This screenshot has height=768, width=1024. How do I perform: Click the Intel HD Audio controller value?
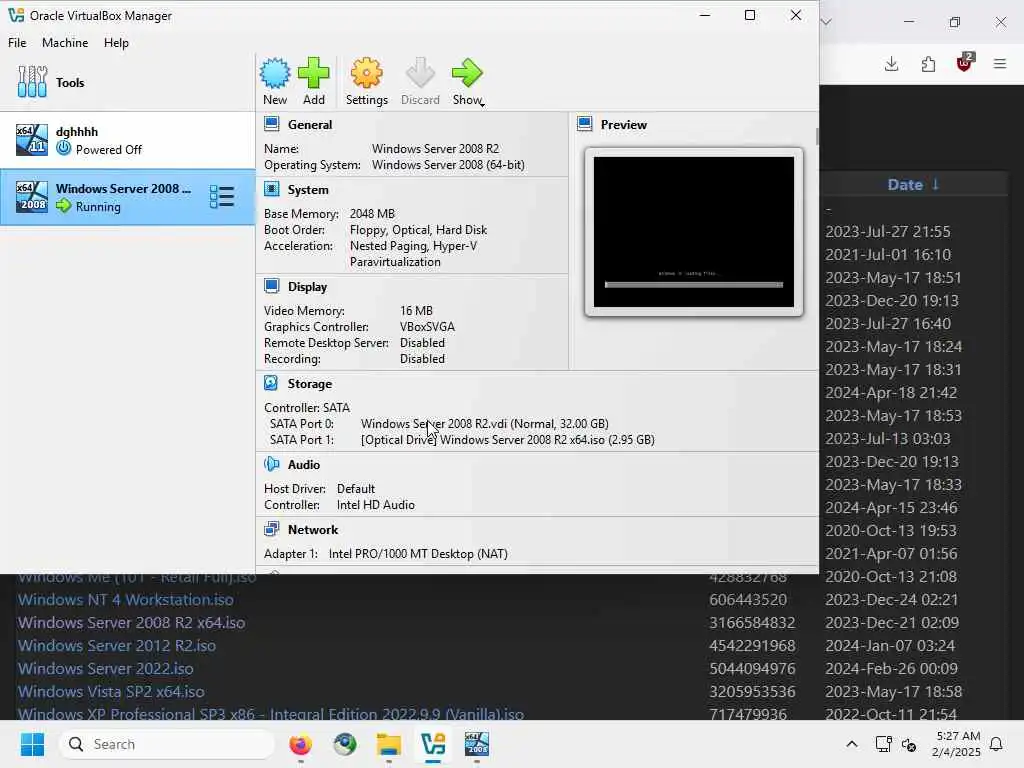click(x=376, y=505)
